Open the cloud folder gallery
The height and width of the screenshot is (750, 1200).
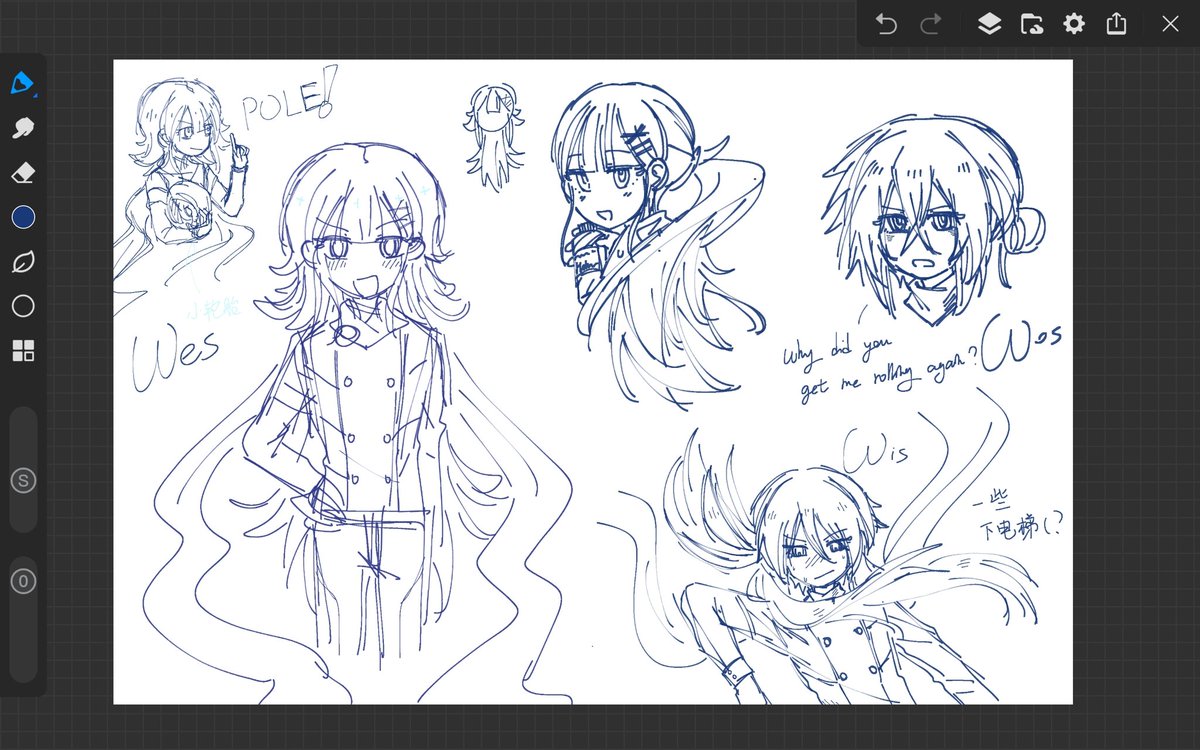pos(1032,24)
